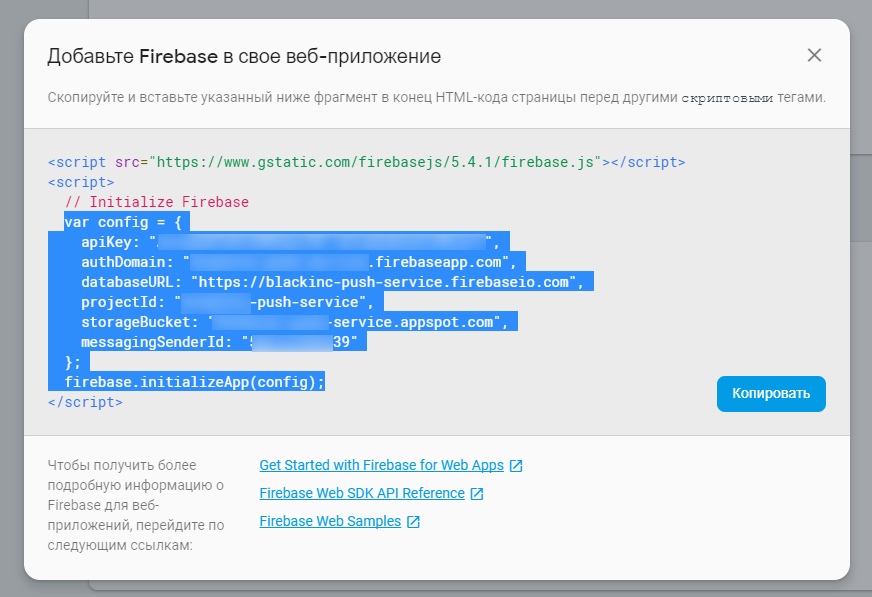Screen dimensions: 872x597
Task: Open Get Started with Firebase for Web Apps link
Action: [x=382, y=465]
